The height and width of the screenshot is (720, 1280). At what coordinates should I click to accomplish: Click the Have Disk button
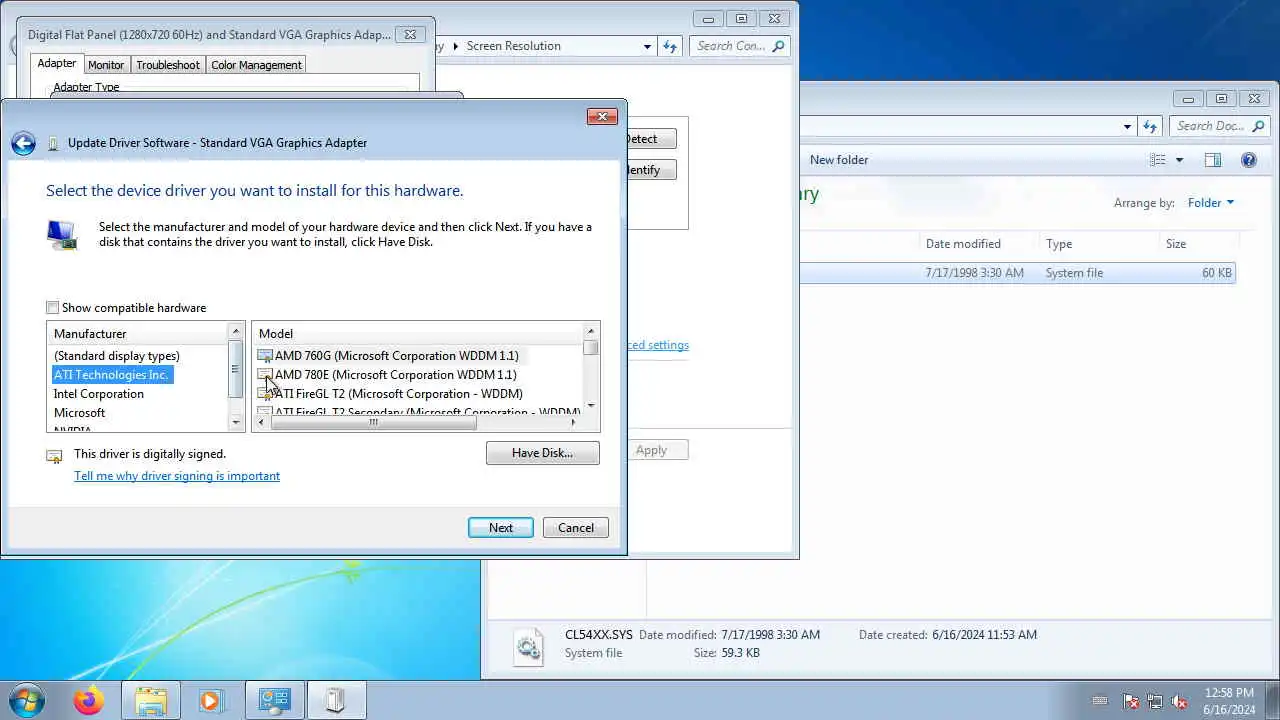(543, 453)
